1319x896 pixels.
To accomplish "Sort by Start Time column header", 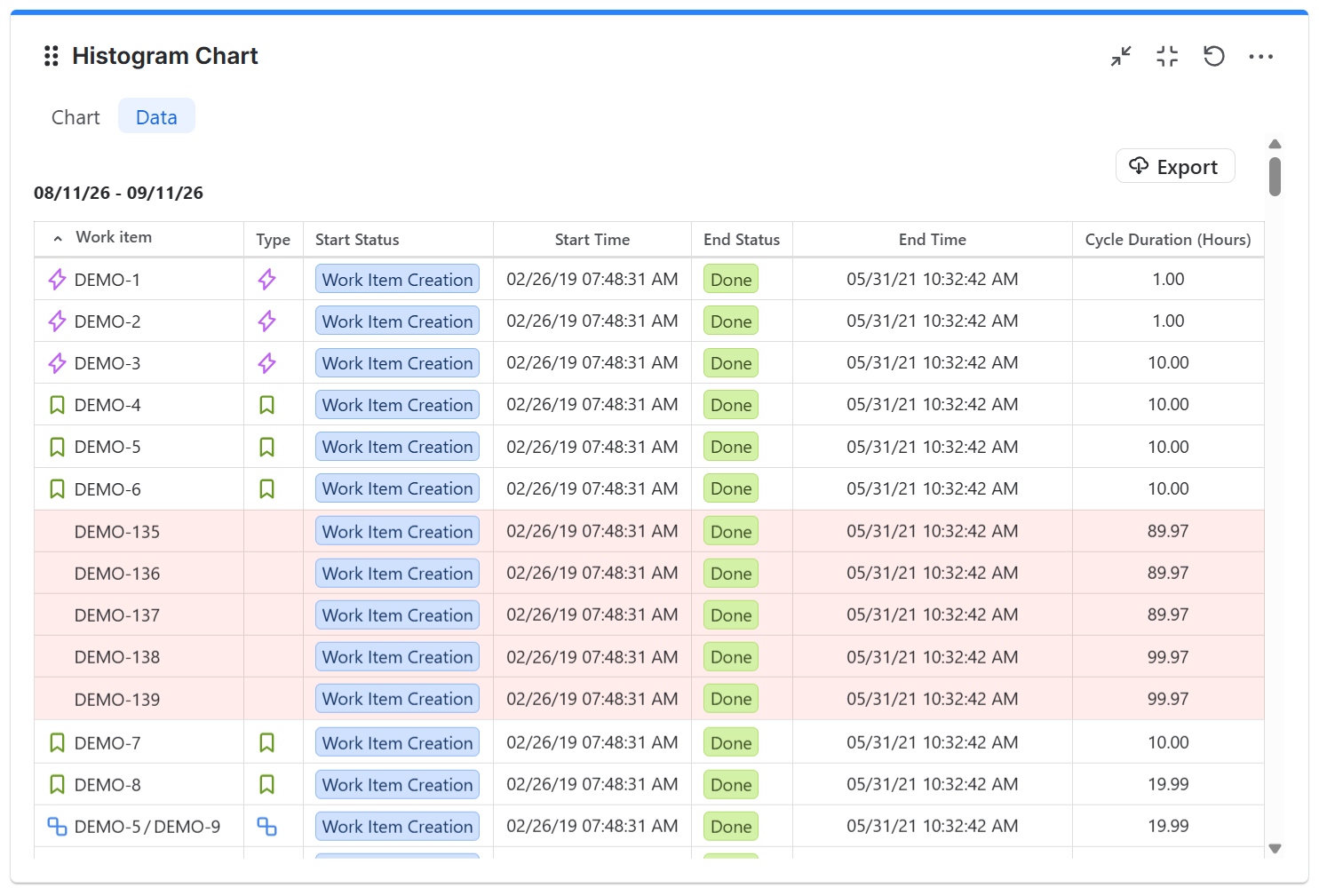I will (592, 240).
